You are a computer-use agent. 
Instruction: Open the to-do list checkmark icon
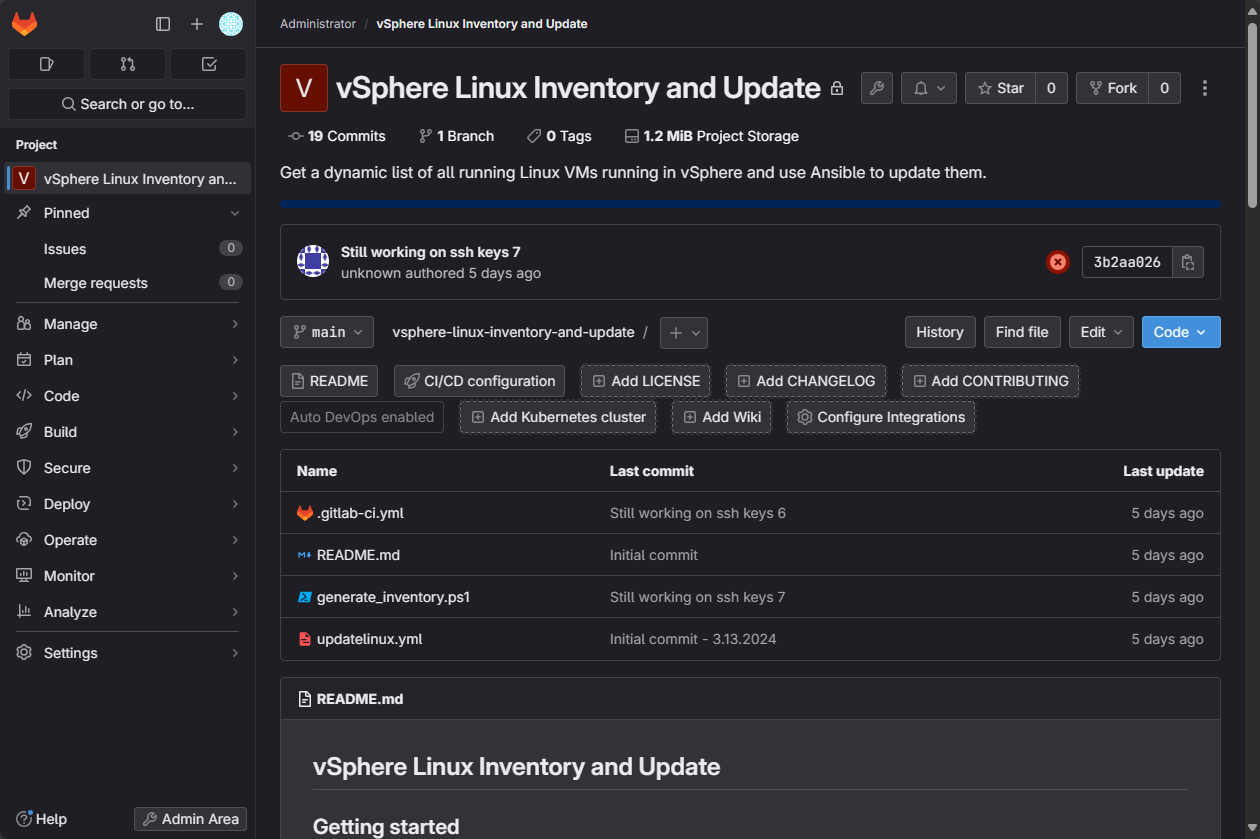pos(209,64)
